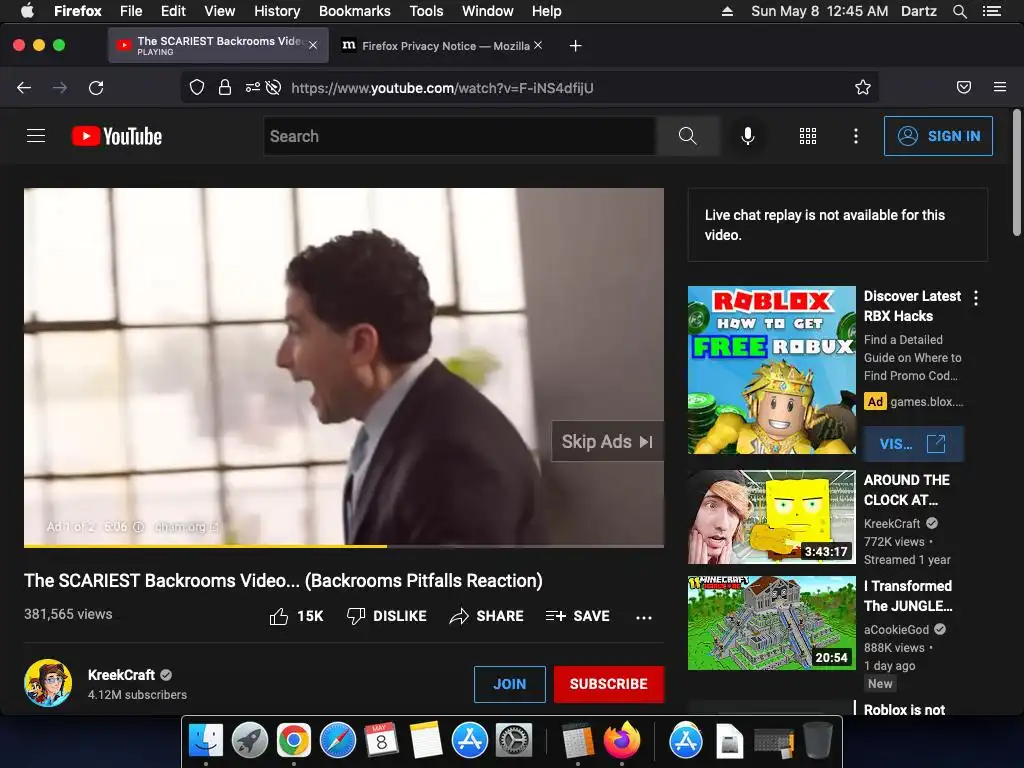Save video to a playlist
This screenshot has height=768, width=1024.
pyautogui.click(x=578, y=616)
